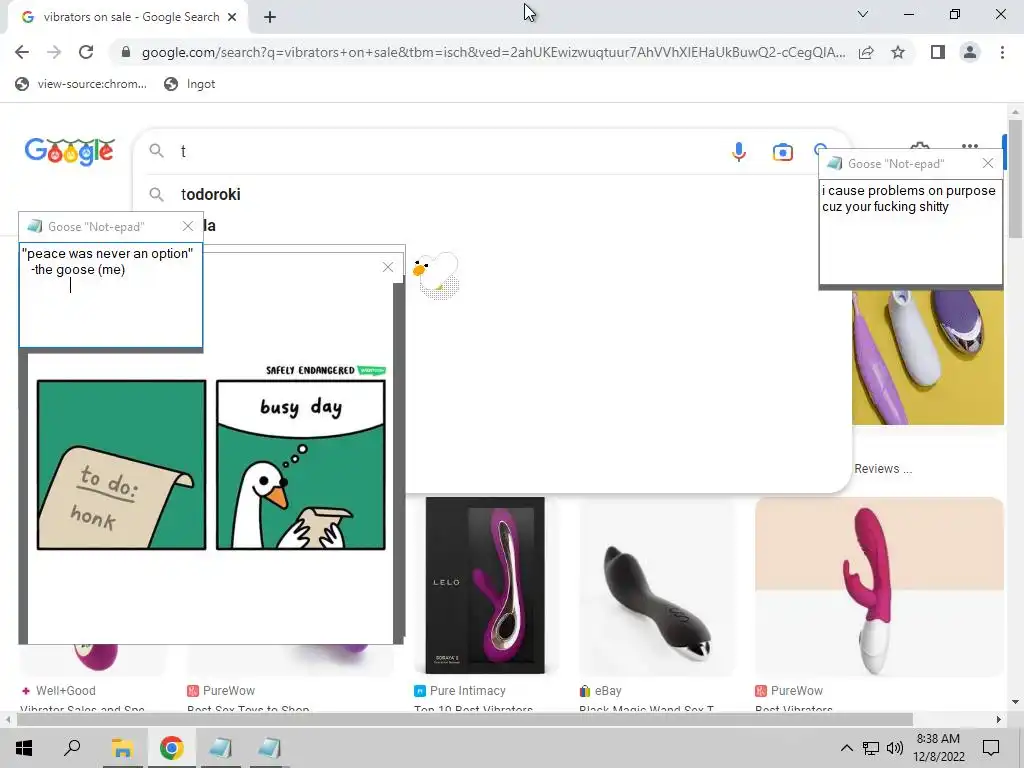Viewport: 1024px width, 768px height.
Task: Bookmark this page with the star
Action: [x=898, y=52]
